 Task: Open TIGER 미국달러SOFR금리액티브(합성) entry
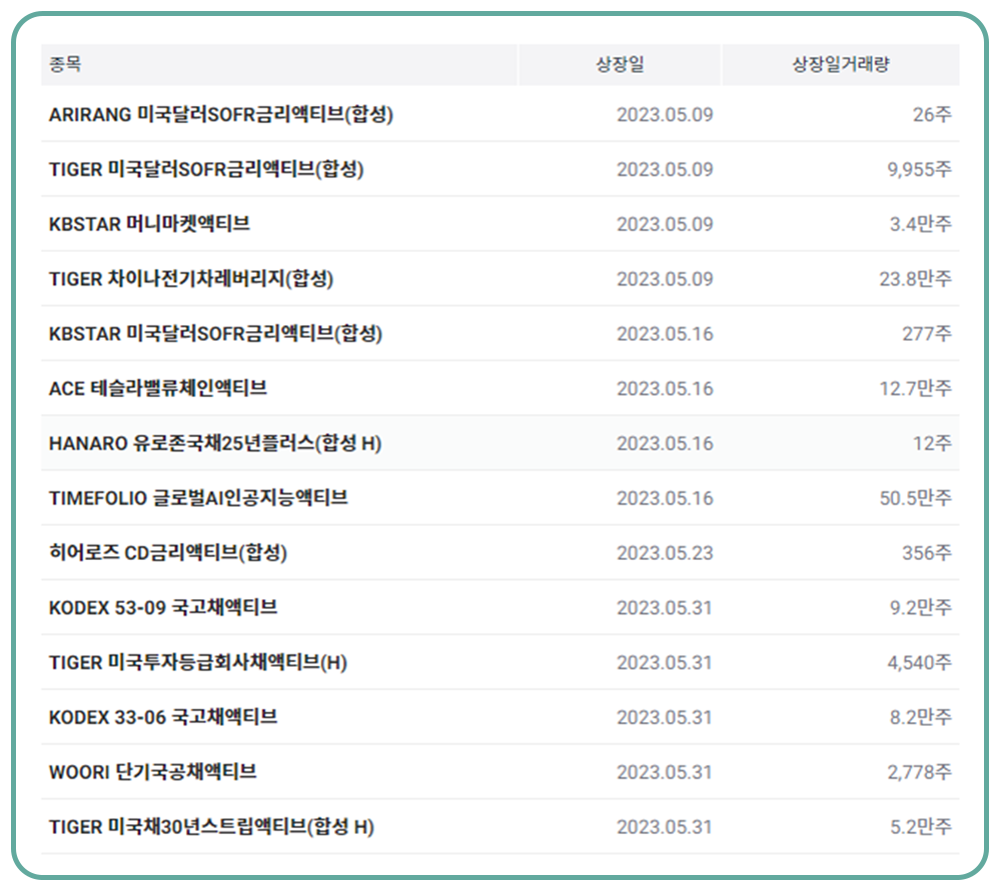click(x=206, y=170)
